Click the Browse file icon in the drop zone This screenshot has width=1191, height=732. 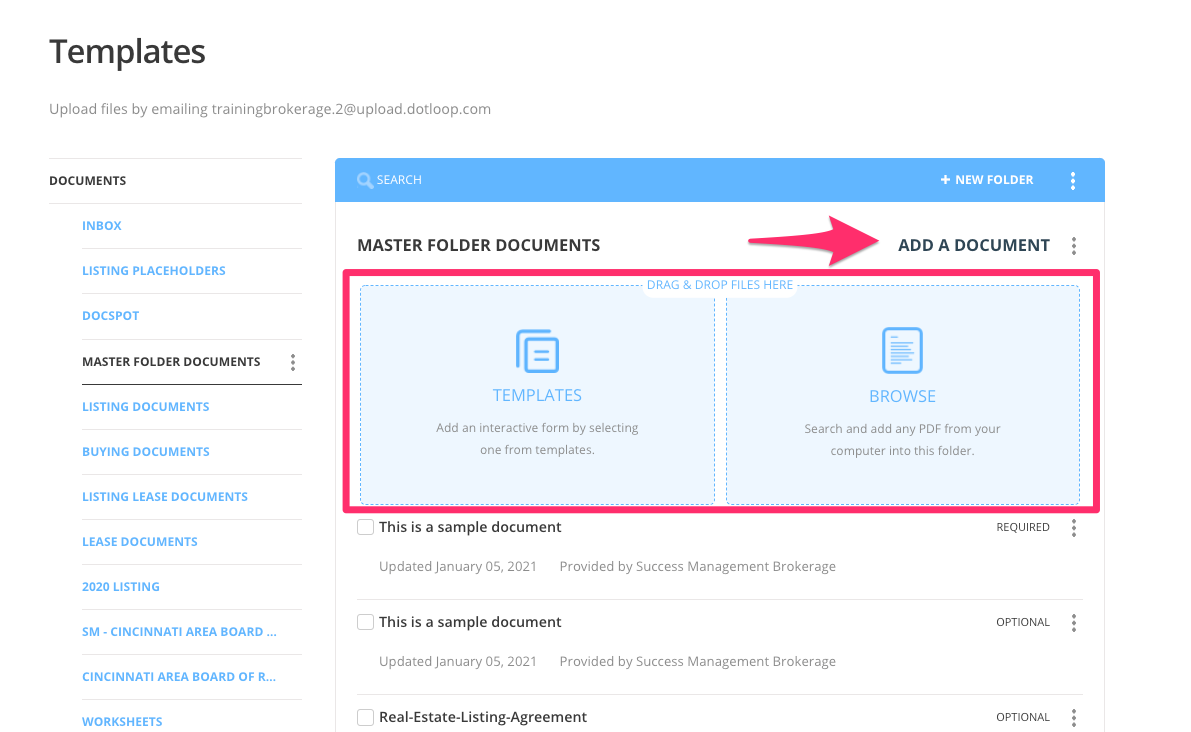click(902, 351)
